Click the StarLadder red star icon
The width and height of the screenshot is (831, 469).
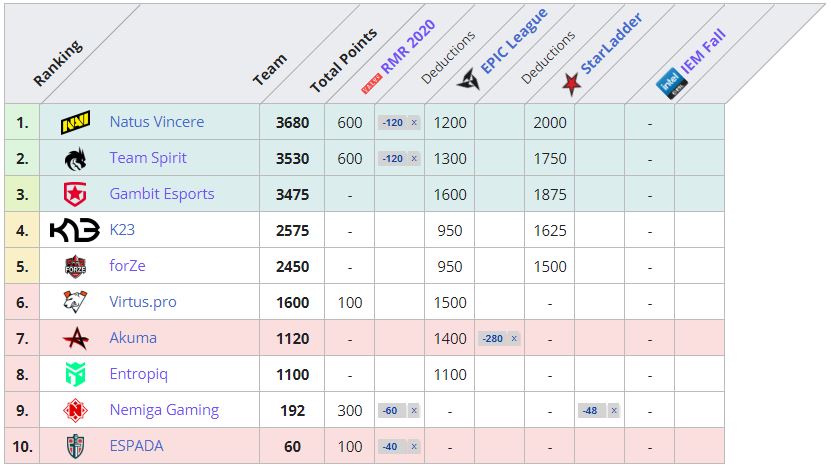click(x=571, y=85)
